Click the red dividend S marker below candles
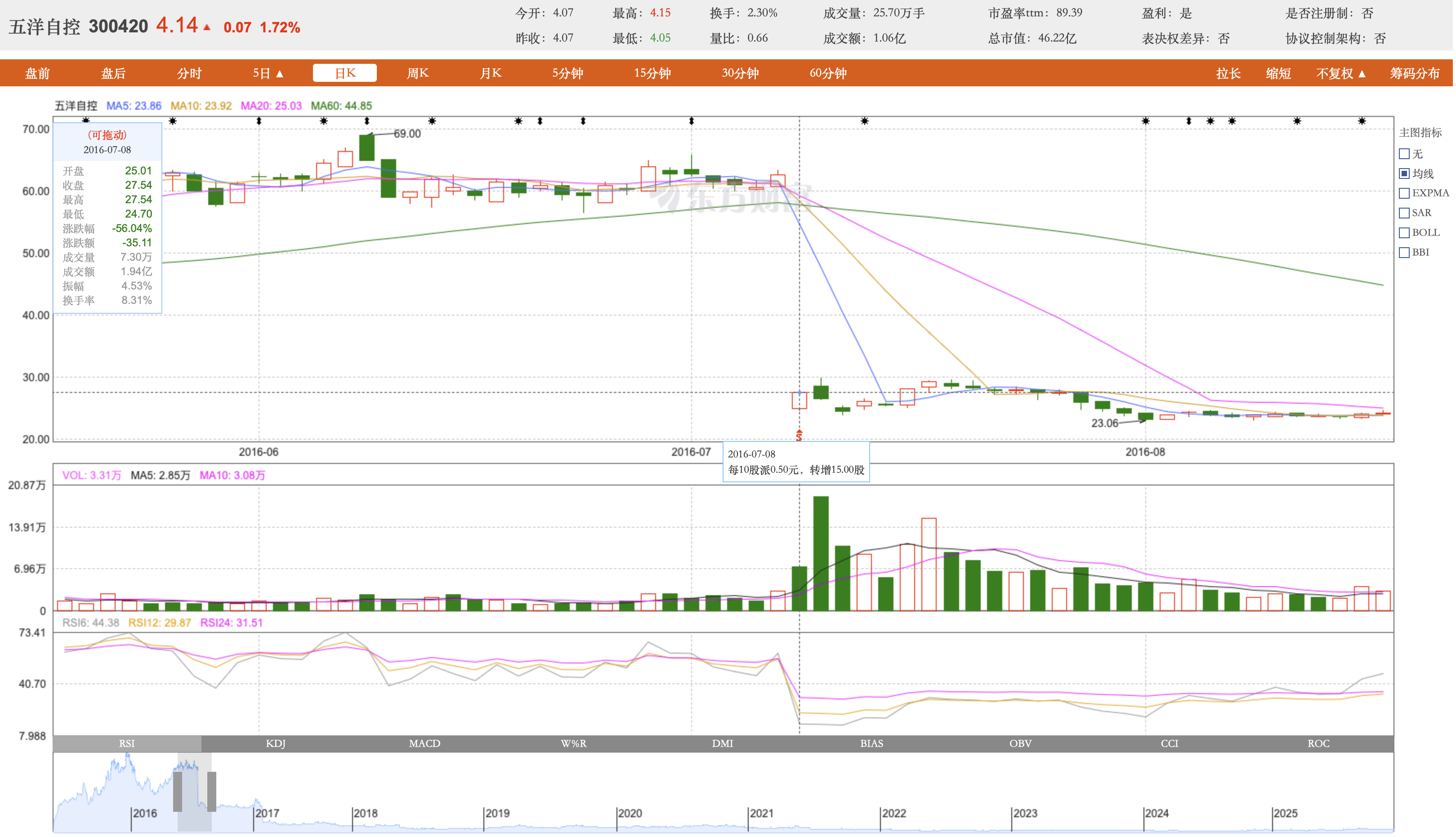This screenshot has width=1456, height=837. (799, 435)
